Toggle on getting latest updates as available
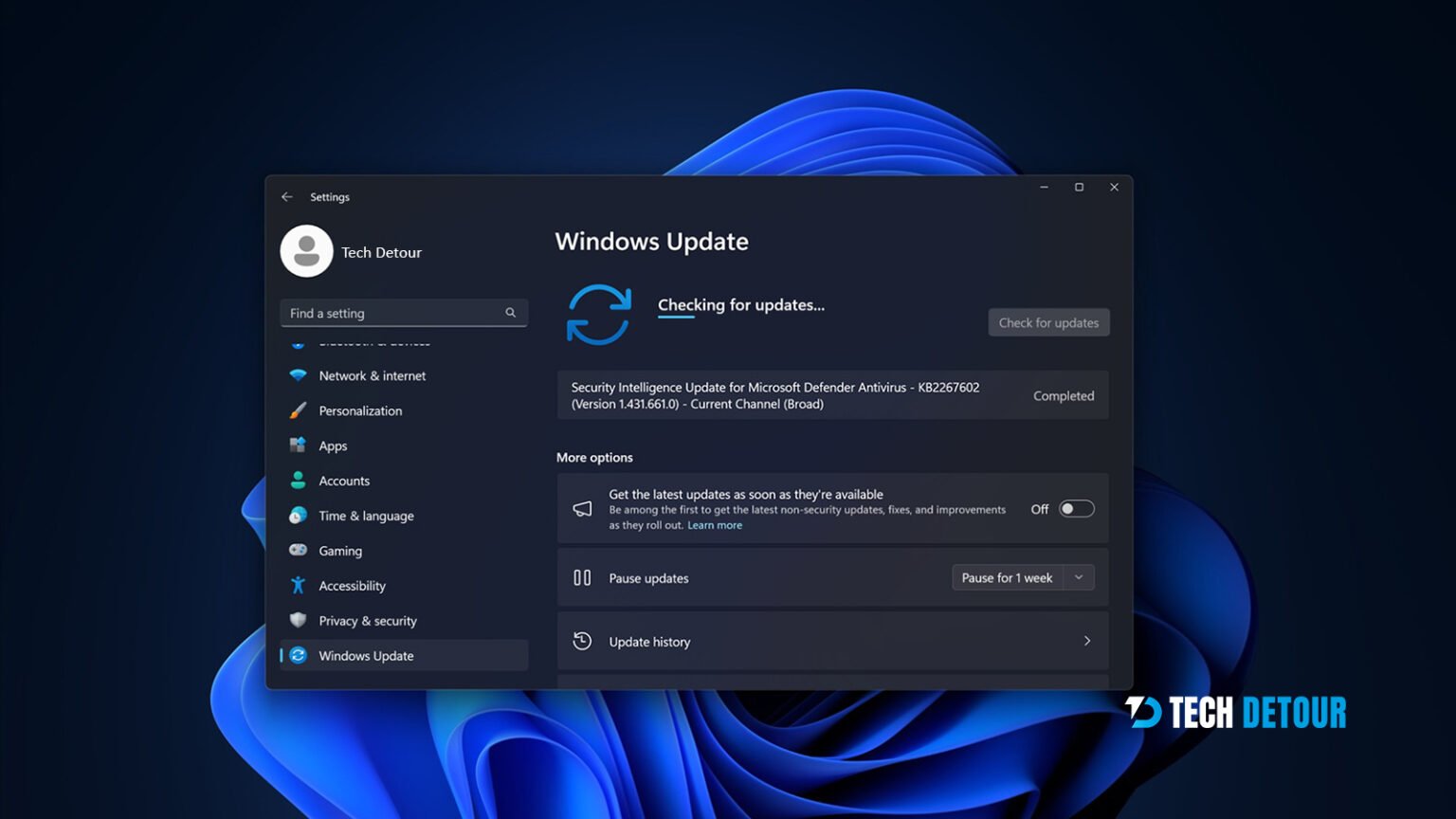The height and width of the screenshot is (819, 1456). click(1076, 509)
